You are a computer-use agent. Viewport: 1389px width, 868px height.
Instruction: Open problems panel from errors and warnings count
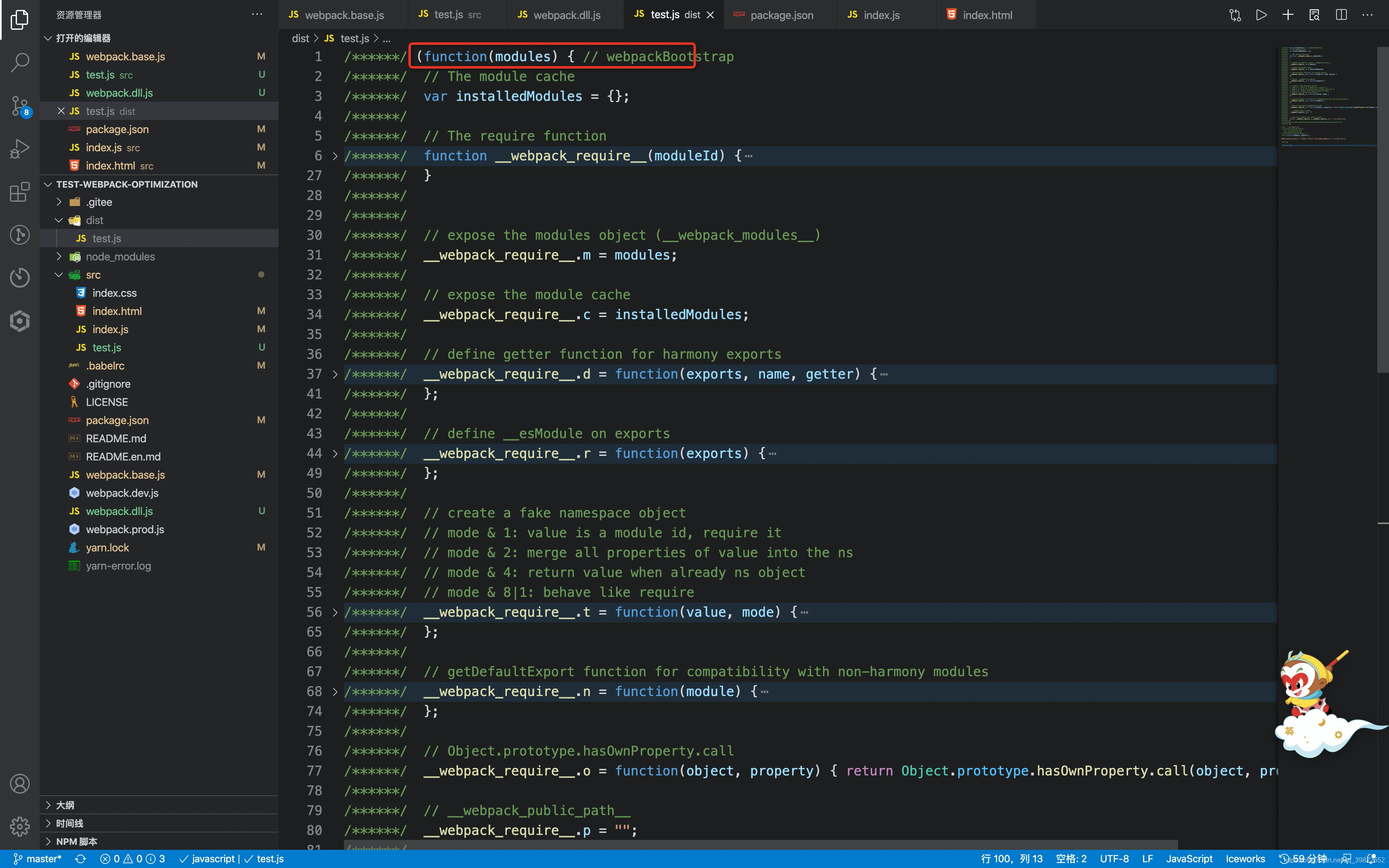tap(133, 859)
